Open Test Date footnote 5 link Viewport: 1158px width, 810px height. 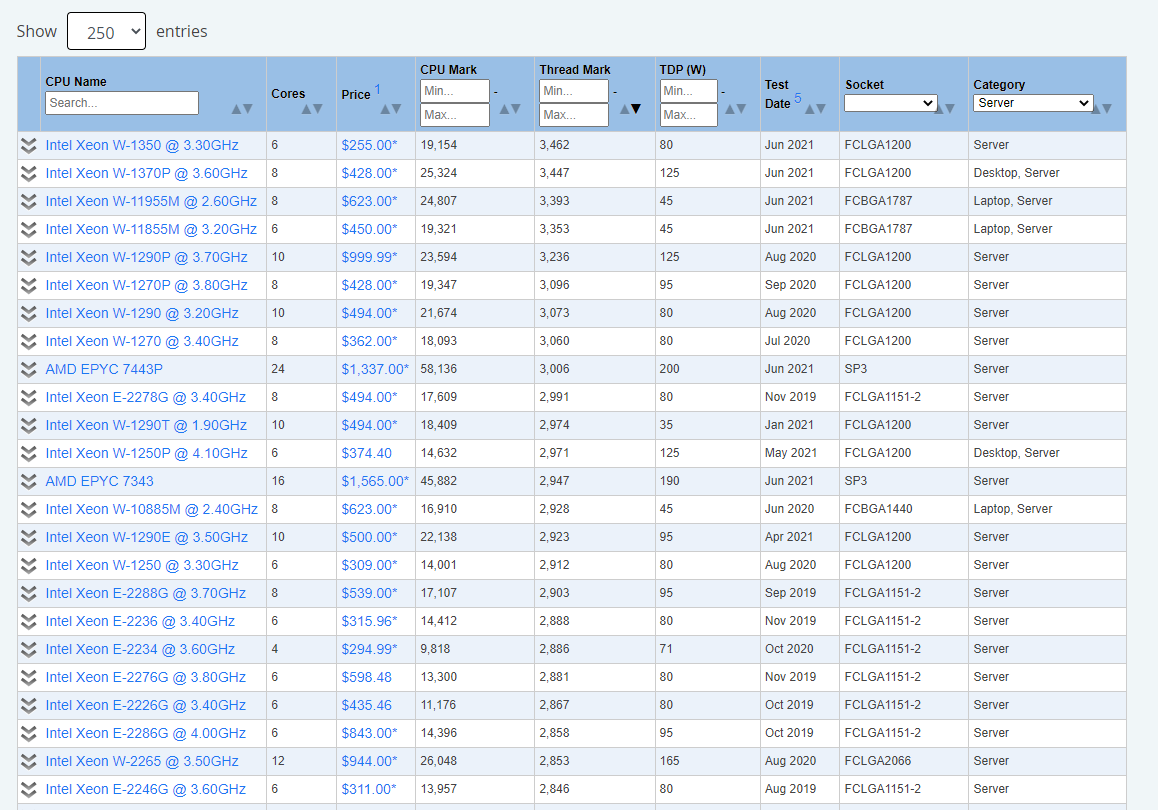[x=798, y=98]
